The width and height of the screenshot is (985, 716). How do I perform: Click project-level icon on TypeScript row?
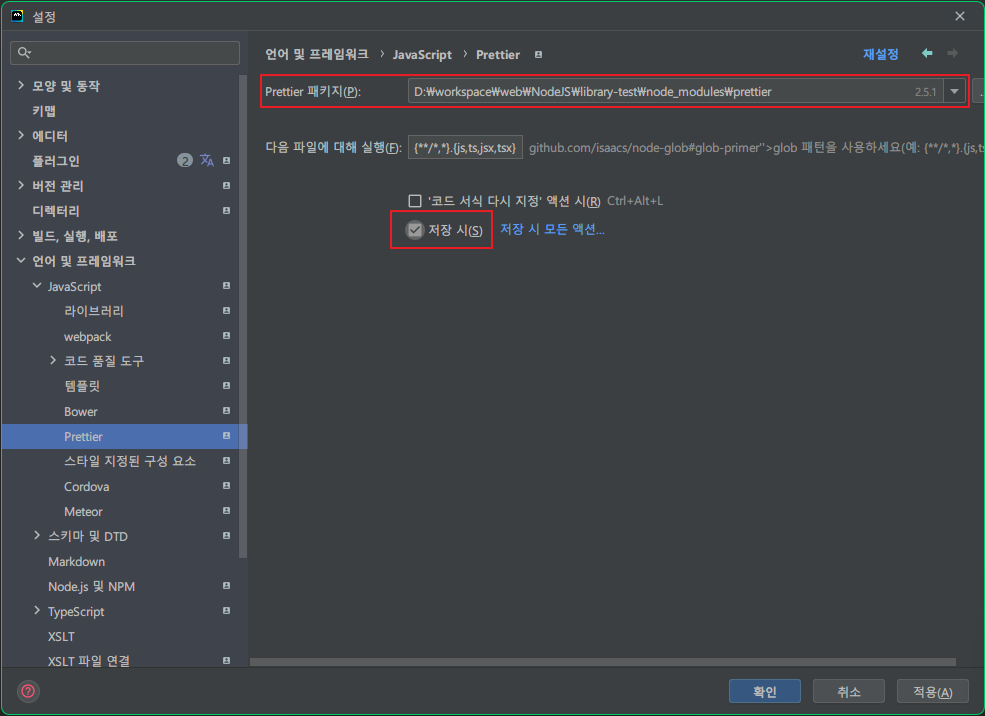[x=226, y=611]
